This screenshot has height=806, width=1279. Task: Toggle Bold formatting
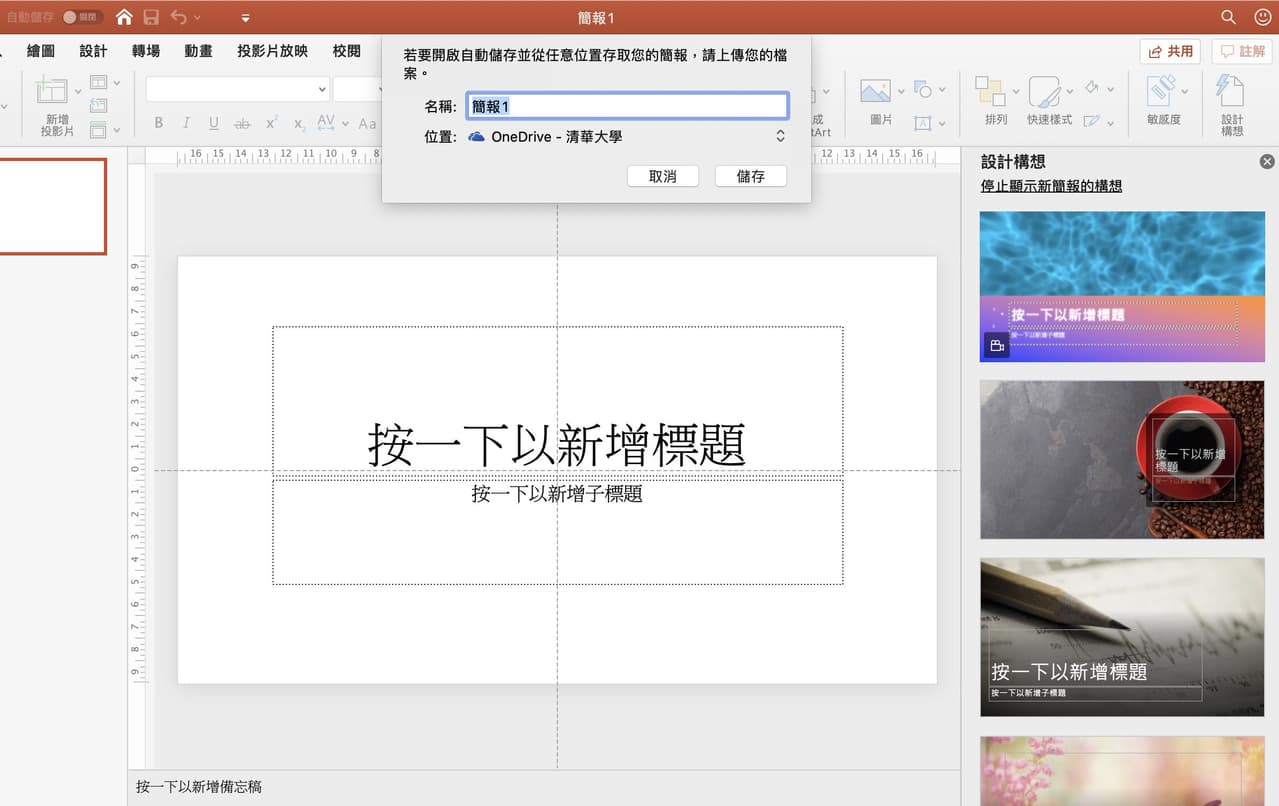158,123
